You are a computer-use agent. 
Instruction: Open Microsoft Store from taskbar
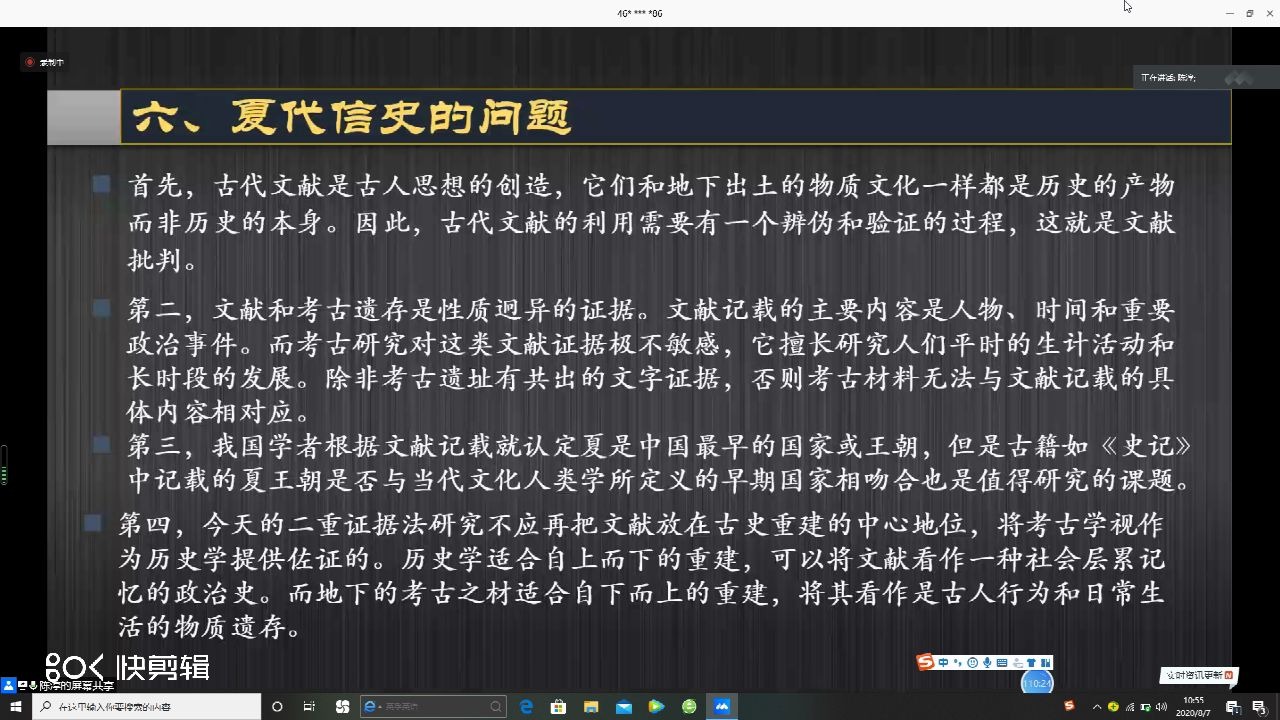coord(559,707)
